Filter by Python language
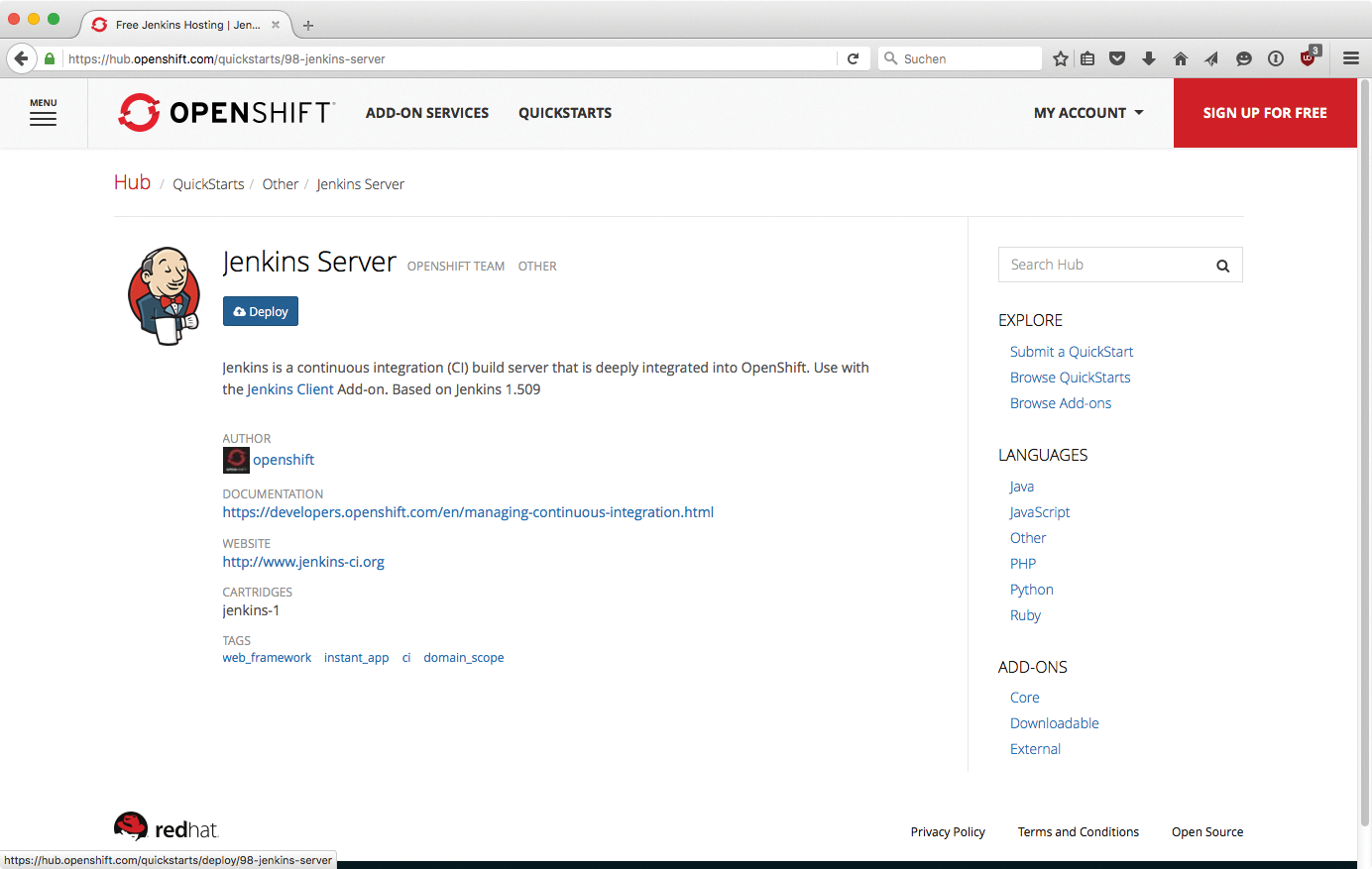 1032,590
